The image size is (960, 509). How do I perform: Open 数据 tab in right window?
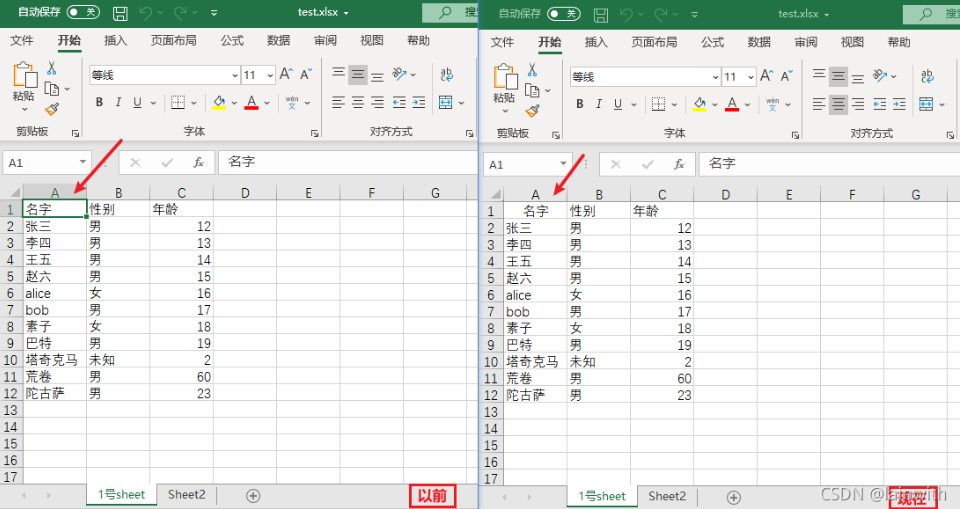click(x=759, y=42)
